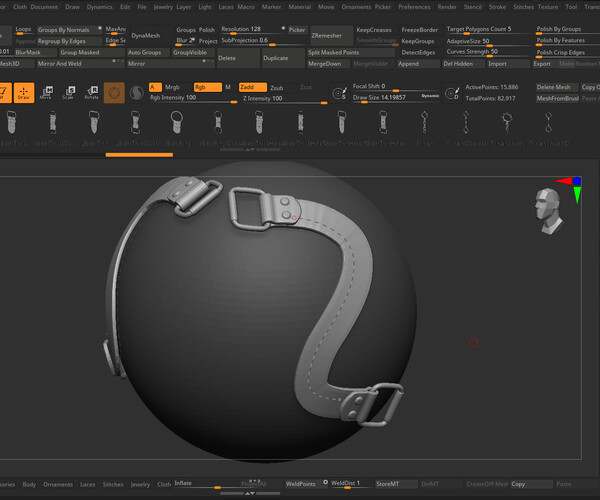The width and height of the screenshot is (600, 500).
Task: Open the Material menu
Action: [300, 7]
